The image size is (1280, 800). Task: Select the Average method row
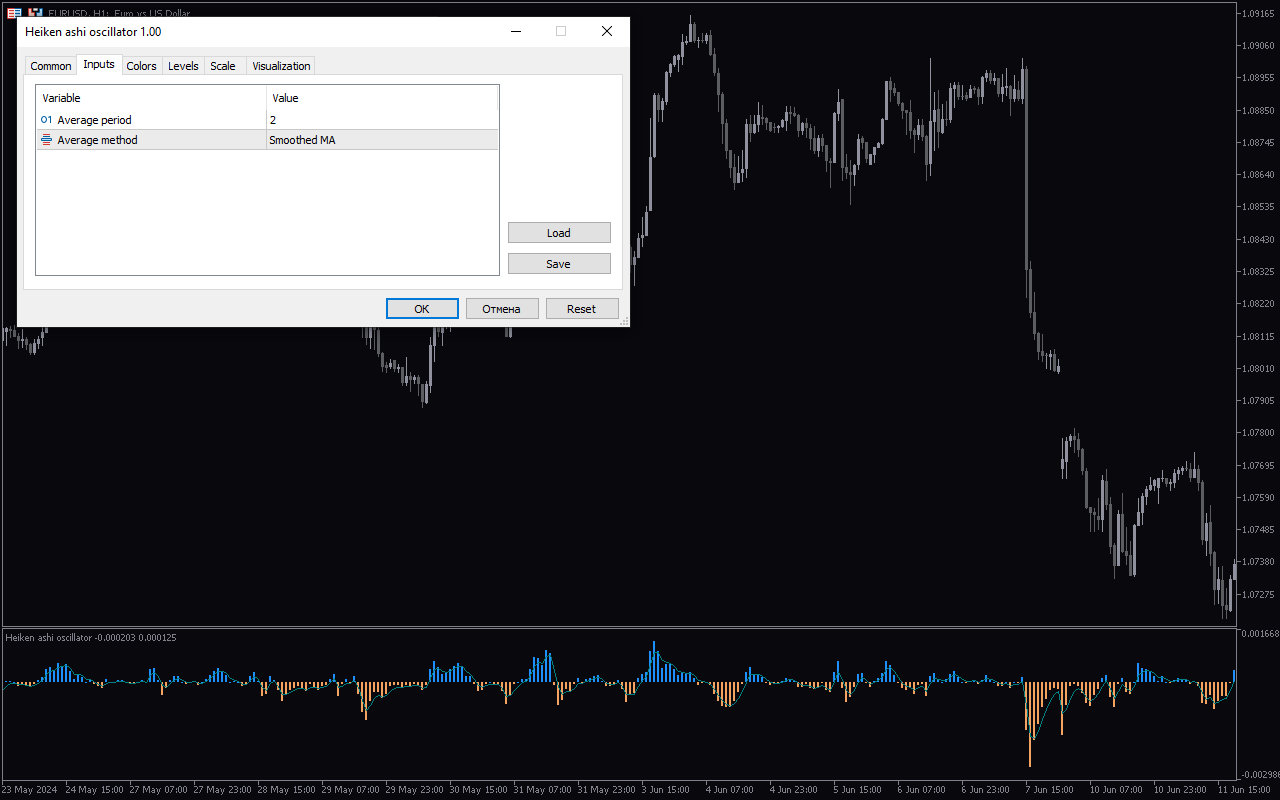(x=267, y=140)
